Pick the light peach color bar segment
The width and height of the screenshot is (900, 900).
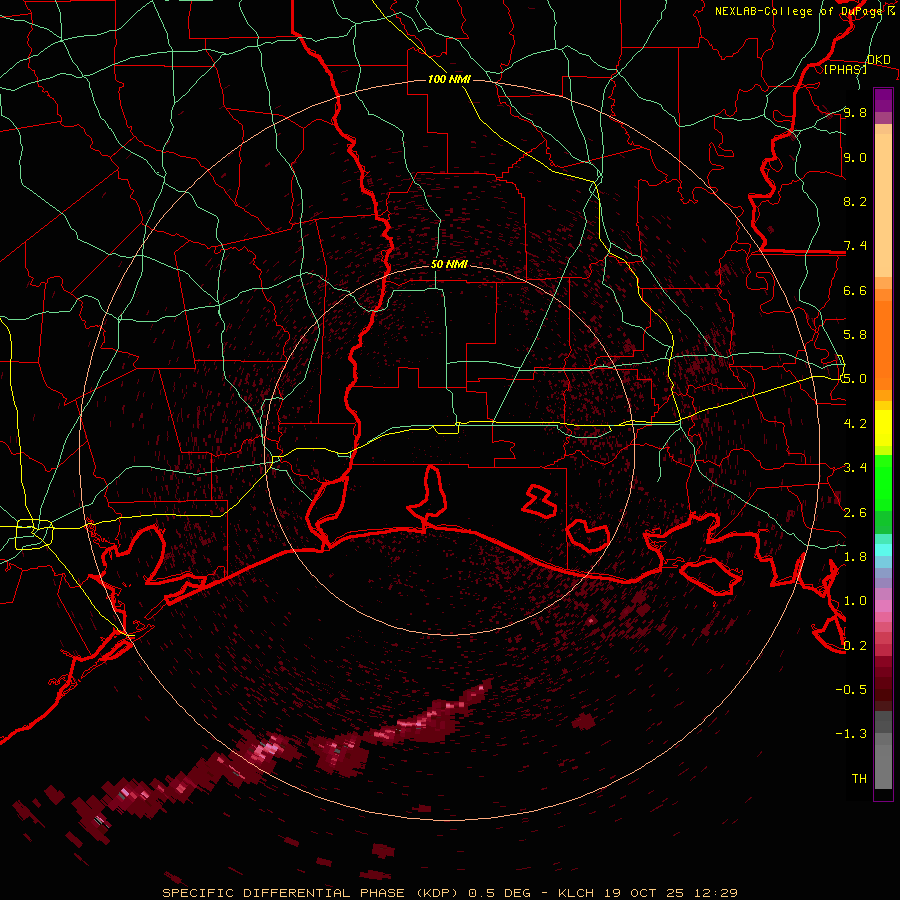[883, 207]
